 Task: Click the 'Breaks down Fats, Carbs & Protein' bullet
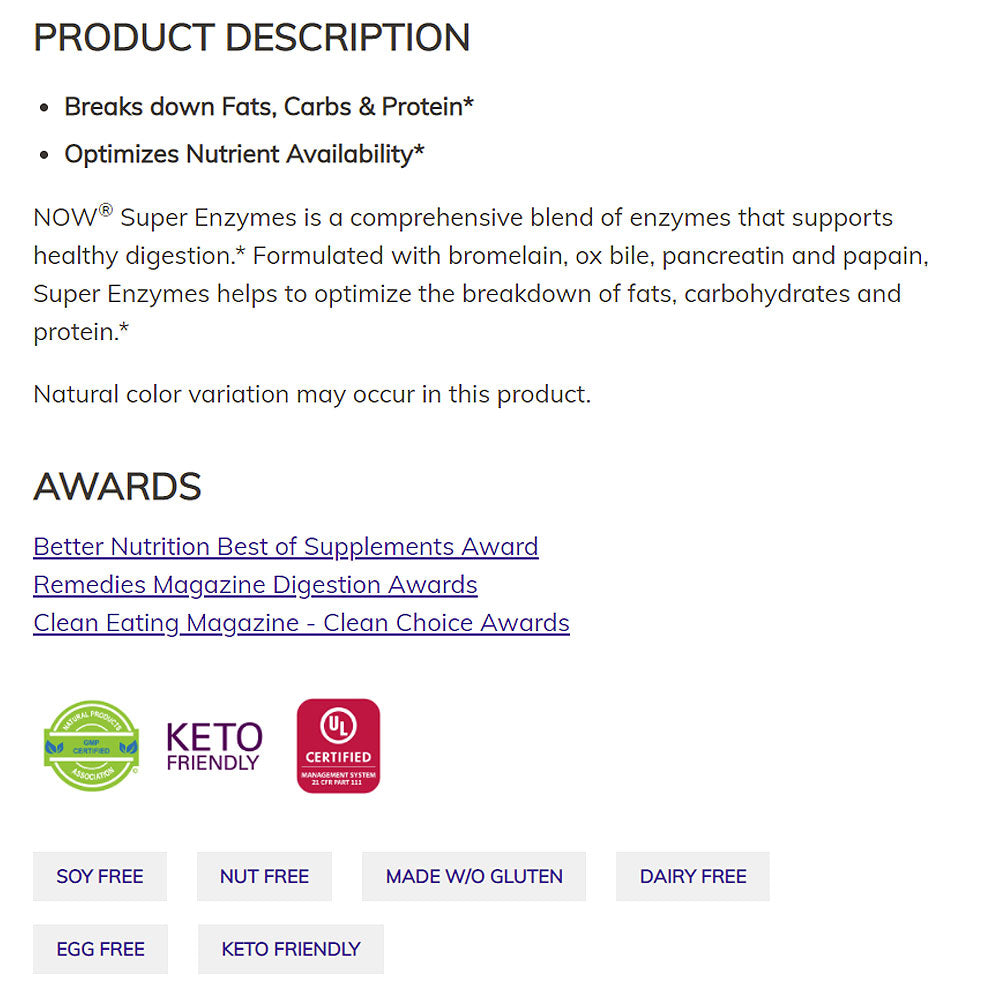(269, 106)
